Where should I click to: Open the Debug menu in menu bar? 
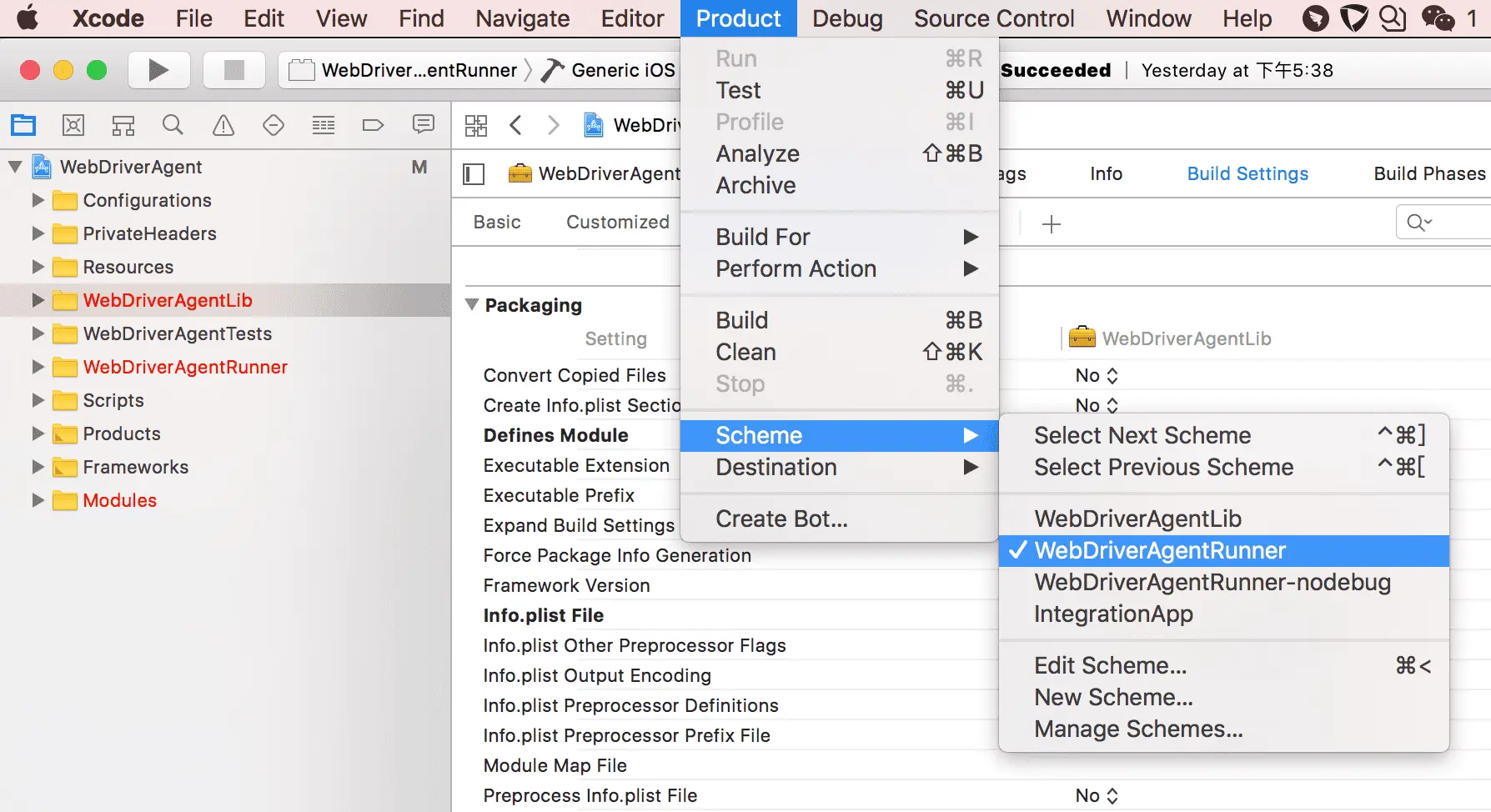(847, 18)
